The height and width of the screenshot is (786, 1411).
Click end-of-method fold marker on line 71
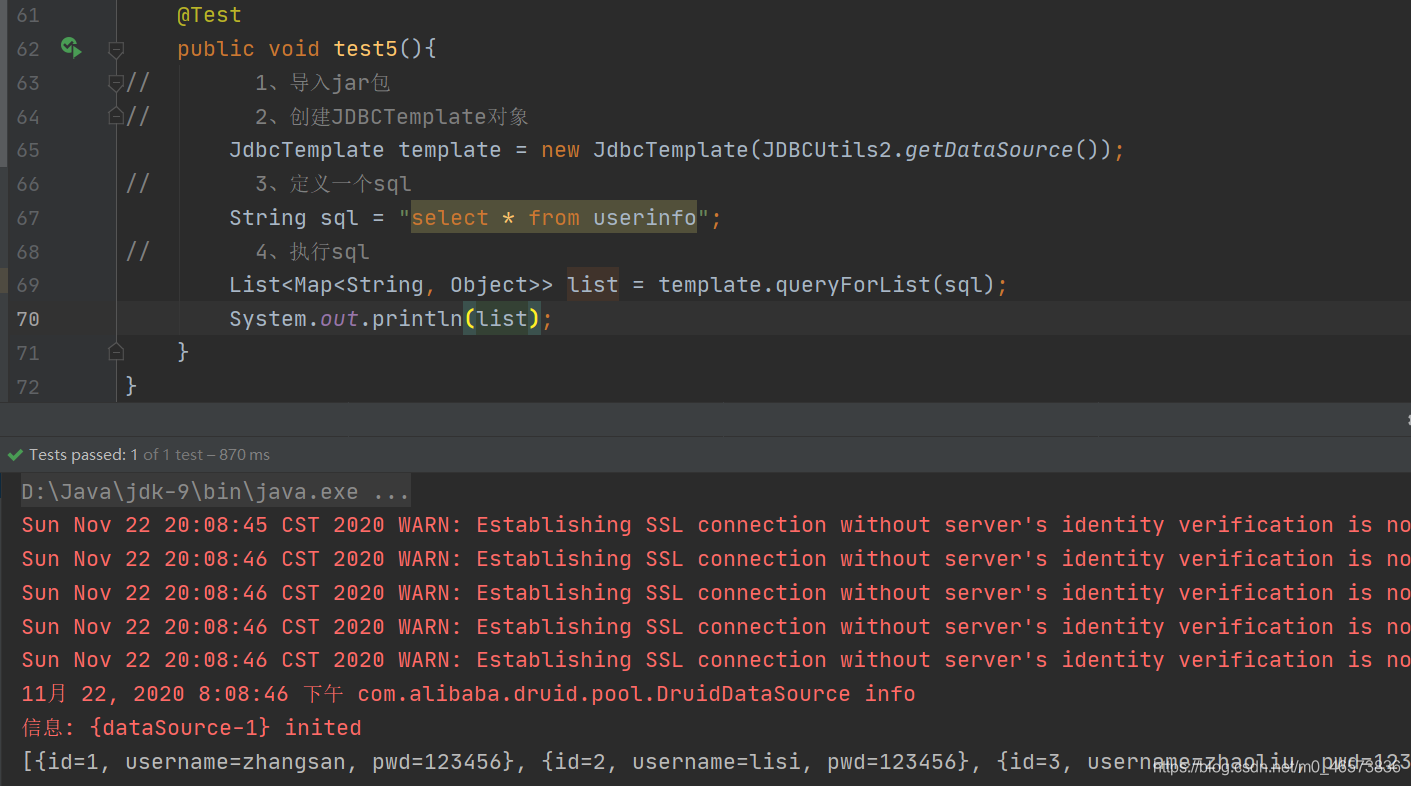(116, 351)
